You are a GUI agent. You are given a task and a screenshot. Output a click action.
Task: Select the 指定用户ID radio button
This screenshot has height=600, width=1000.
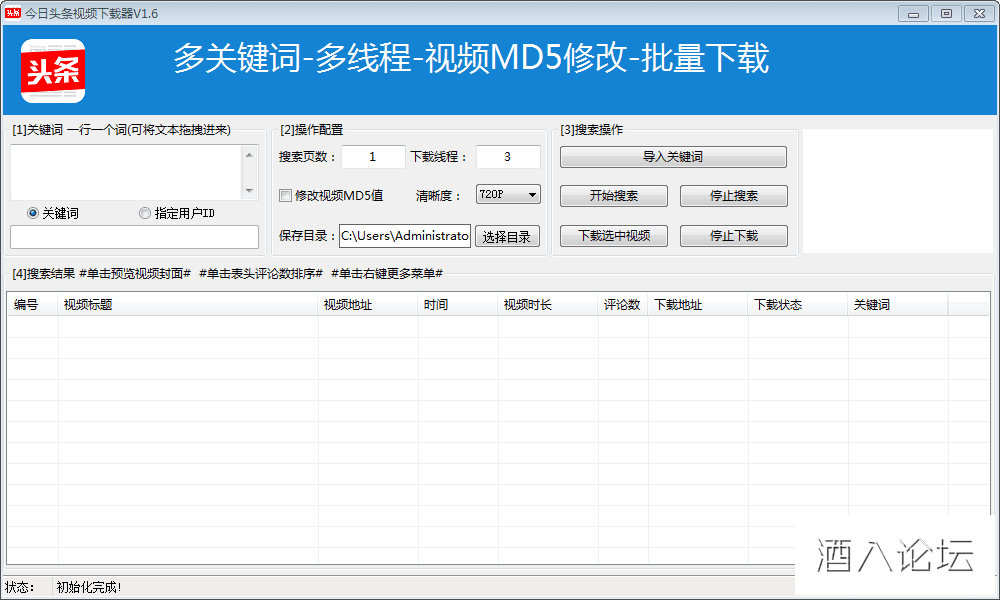(145, 213)
